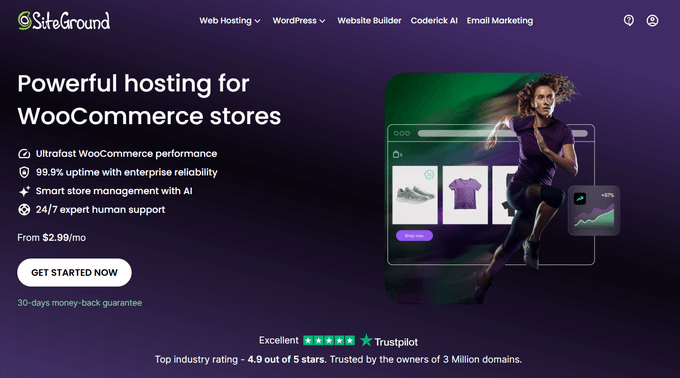The width and height of the screenshot is (680, 378).
Task: Click the 'Excellent' rating text
Action: [x=278, y=340]
